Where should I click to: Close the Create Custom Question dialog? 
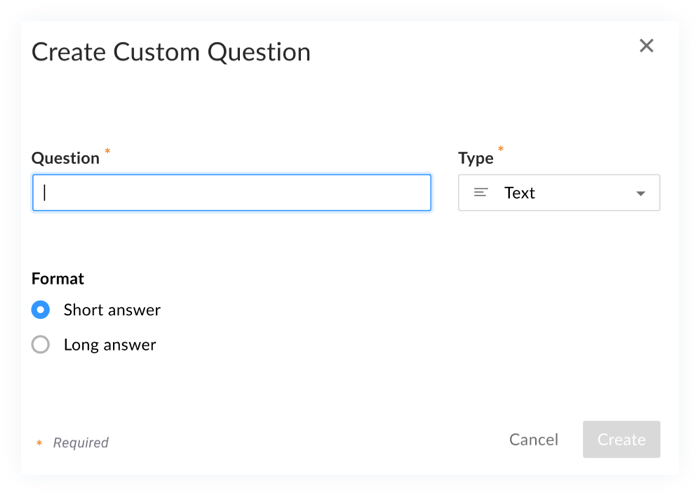click(x=647, y=45)
